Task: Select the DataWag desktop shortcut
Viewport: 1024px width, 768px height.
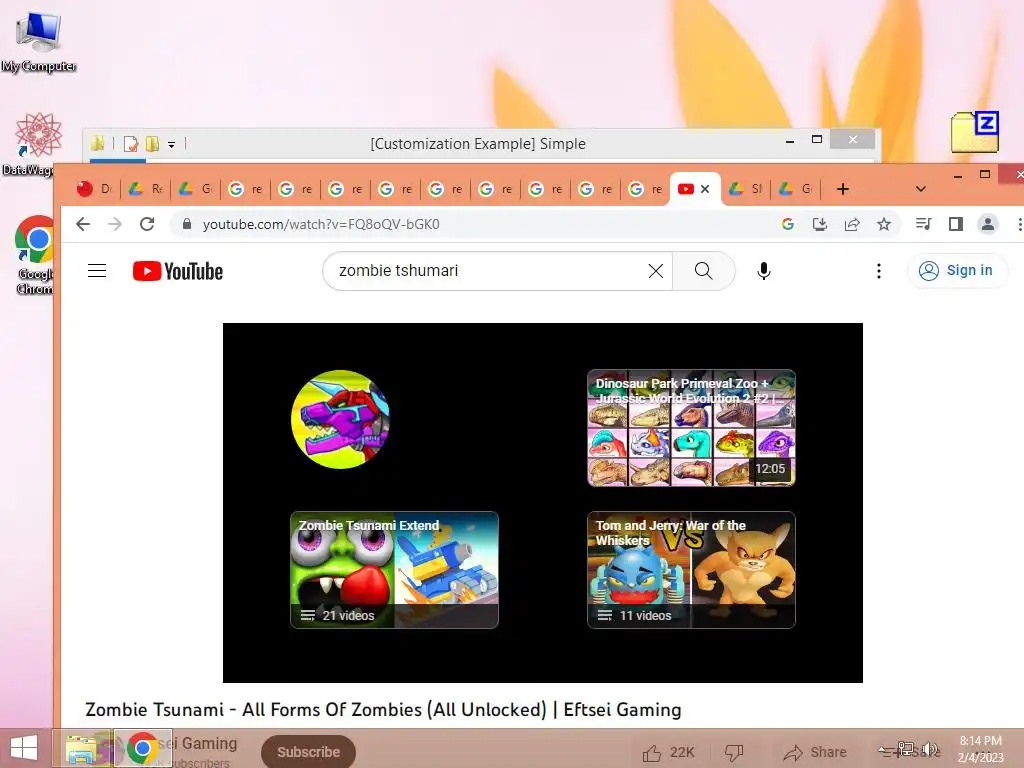Action: (36, 144)
